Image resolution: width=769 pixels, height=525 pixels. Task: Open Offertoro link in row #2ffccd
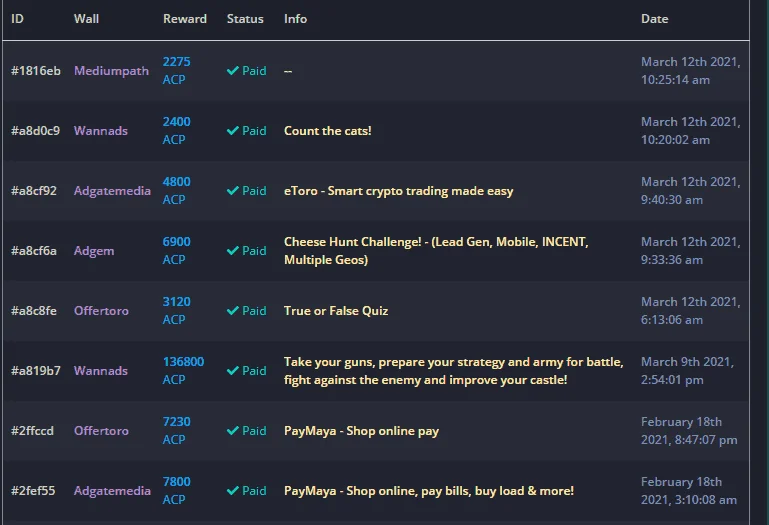pyautogui.click(x=101, y=430)
